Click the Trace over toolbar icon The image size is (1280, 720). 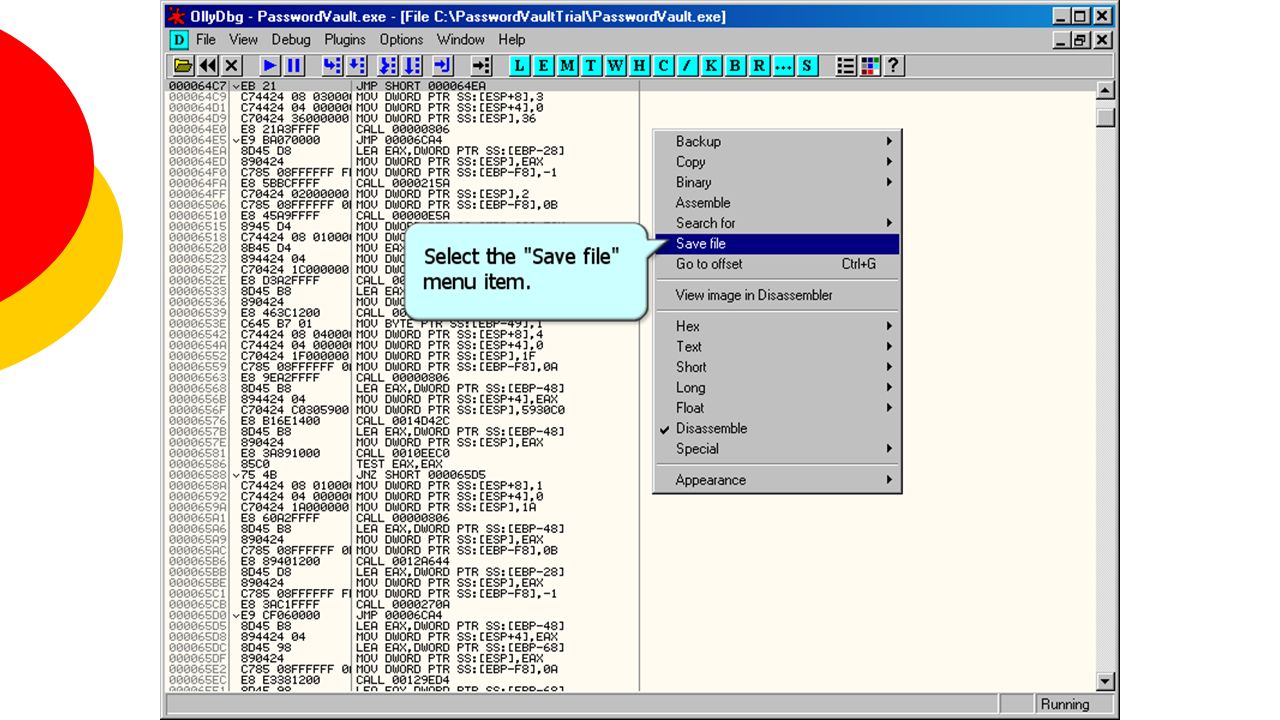[412, 66]
